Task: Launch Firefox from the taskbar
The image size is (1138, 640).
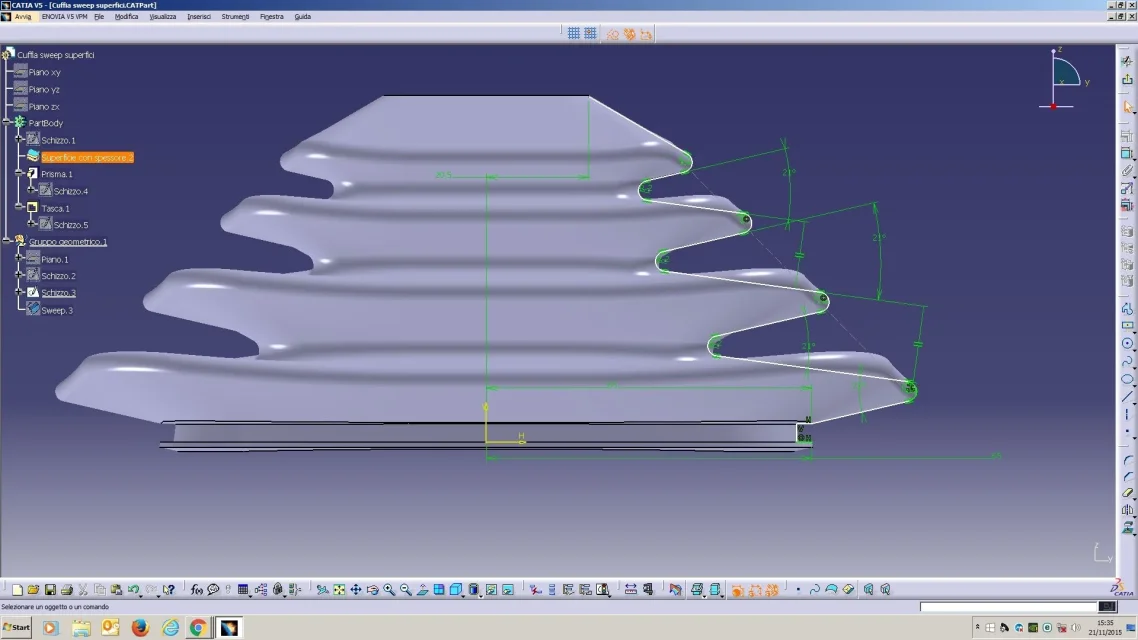Action: tap(140, 628)
